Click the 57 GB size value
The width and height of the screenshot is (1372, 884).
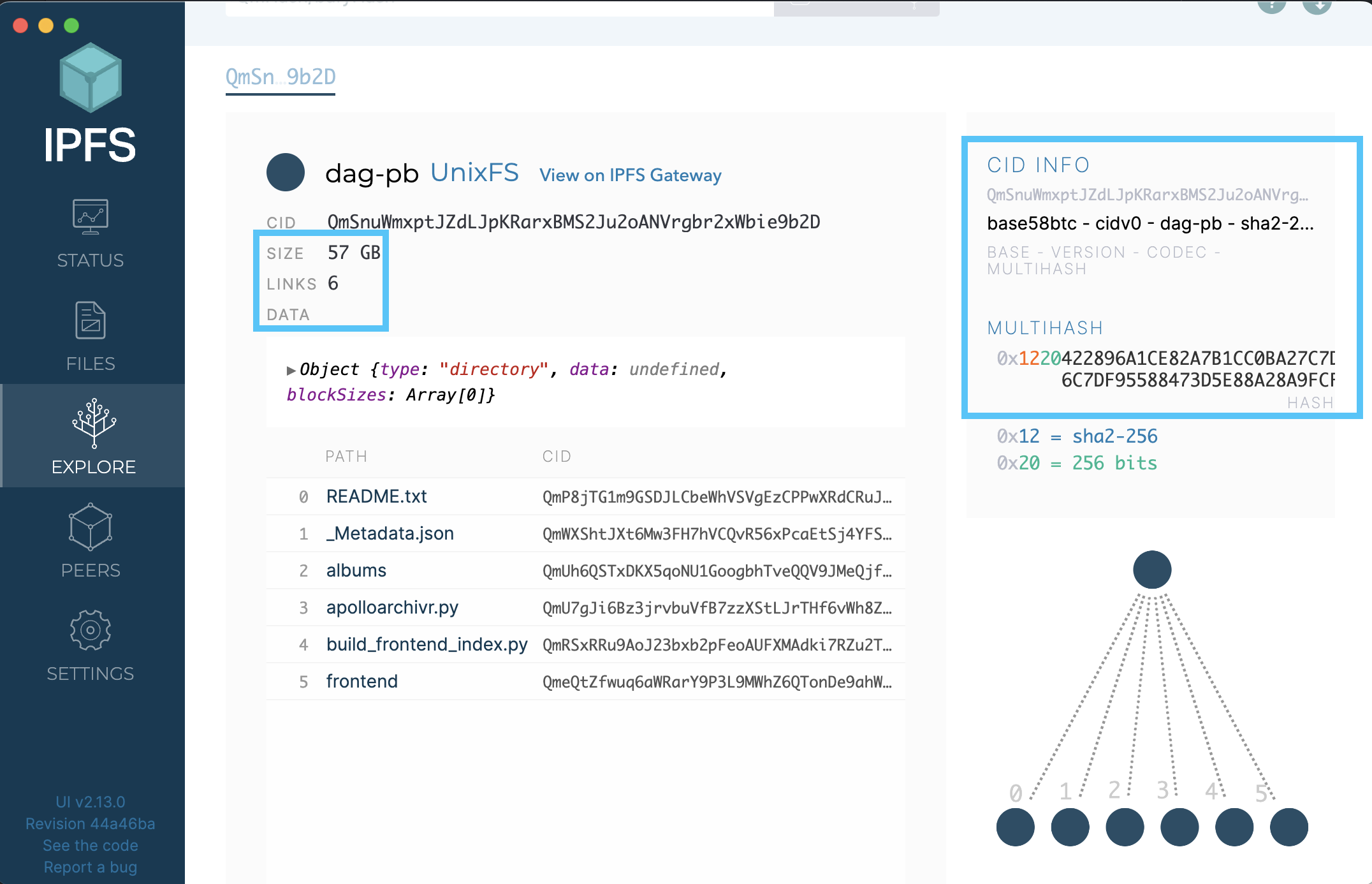click(x=354, y=253)
